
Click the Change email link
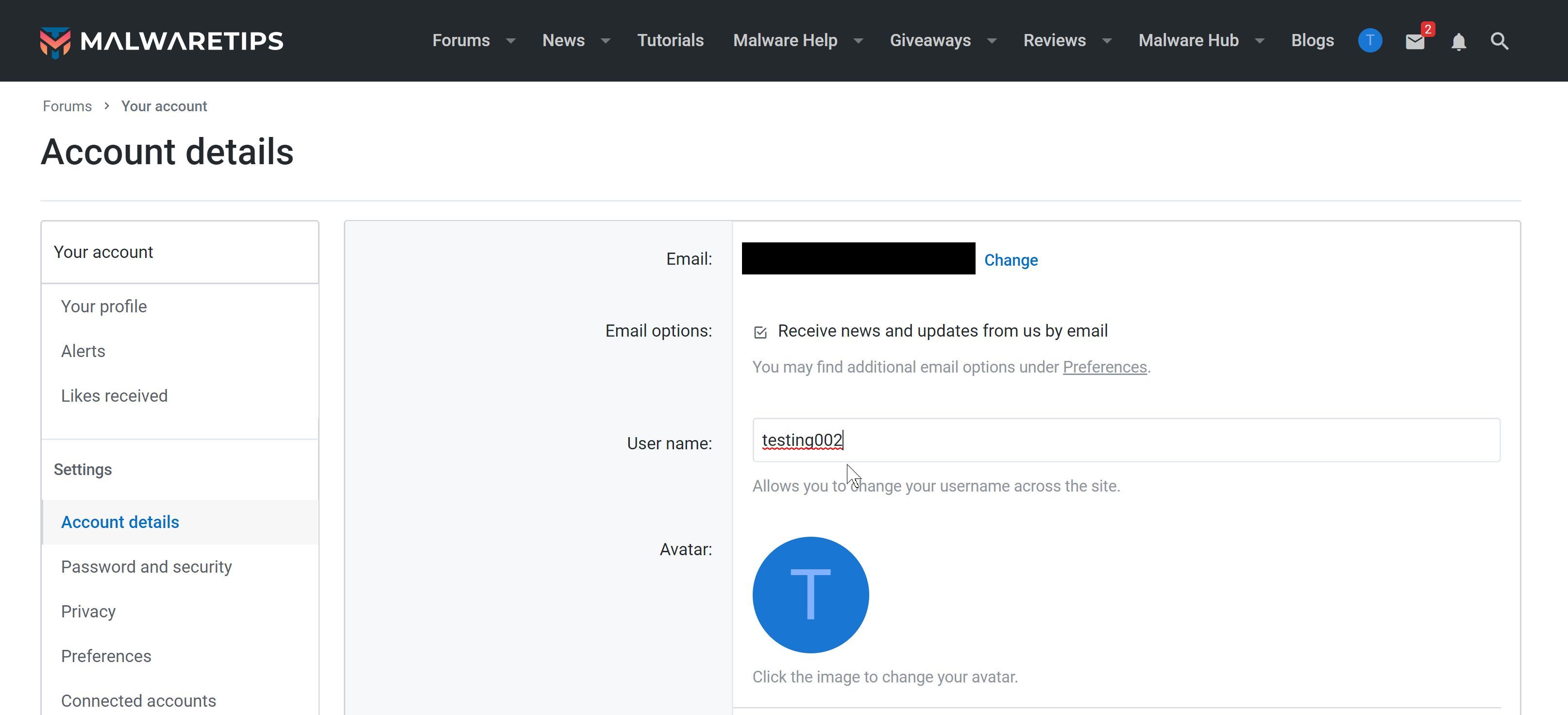coord(1011,260)
